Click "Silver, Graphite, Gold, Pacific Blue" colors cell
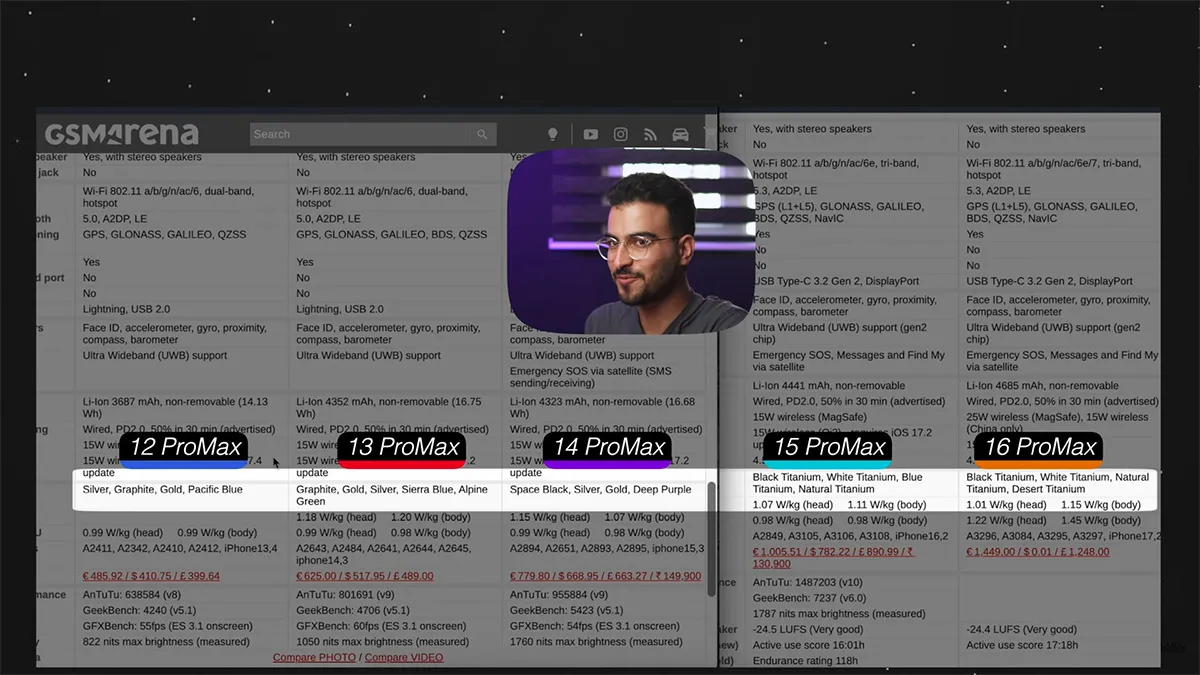Image resolution: width=1200 pixels, height=675 pixels. tap(163, 490)
